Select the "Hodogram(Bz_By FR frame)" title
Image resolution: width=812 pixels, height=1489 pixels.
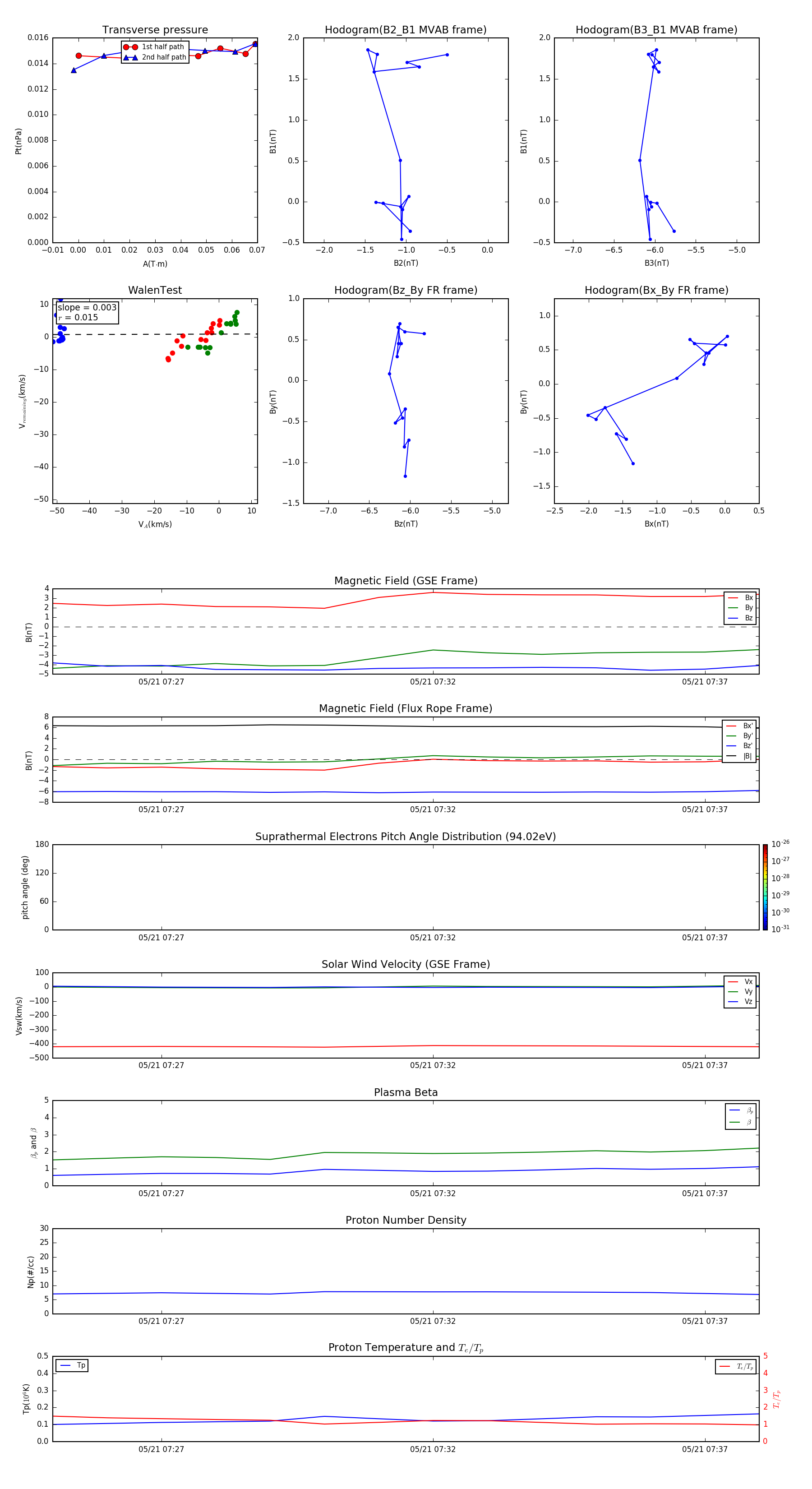point(406,290)
